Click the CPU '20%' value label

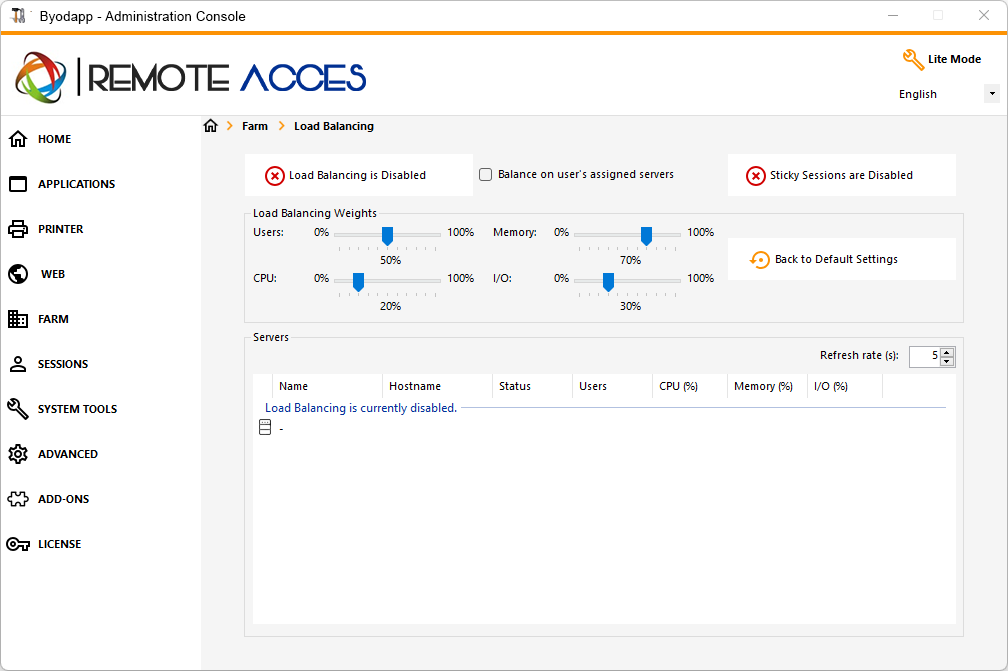tap(390, 307)
